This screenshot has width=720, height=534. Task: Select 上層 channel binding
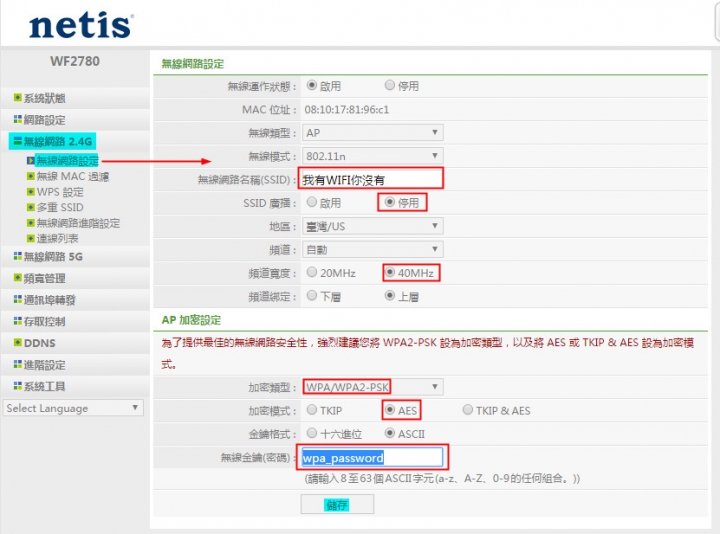[390, 295]
